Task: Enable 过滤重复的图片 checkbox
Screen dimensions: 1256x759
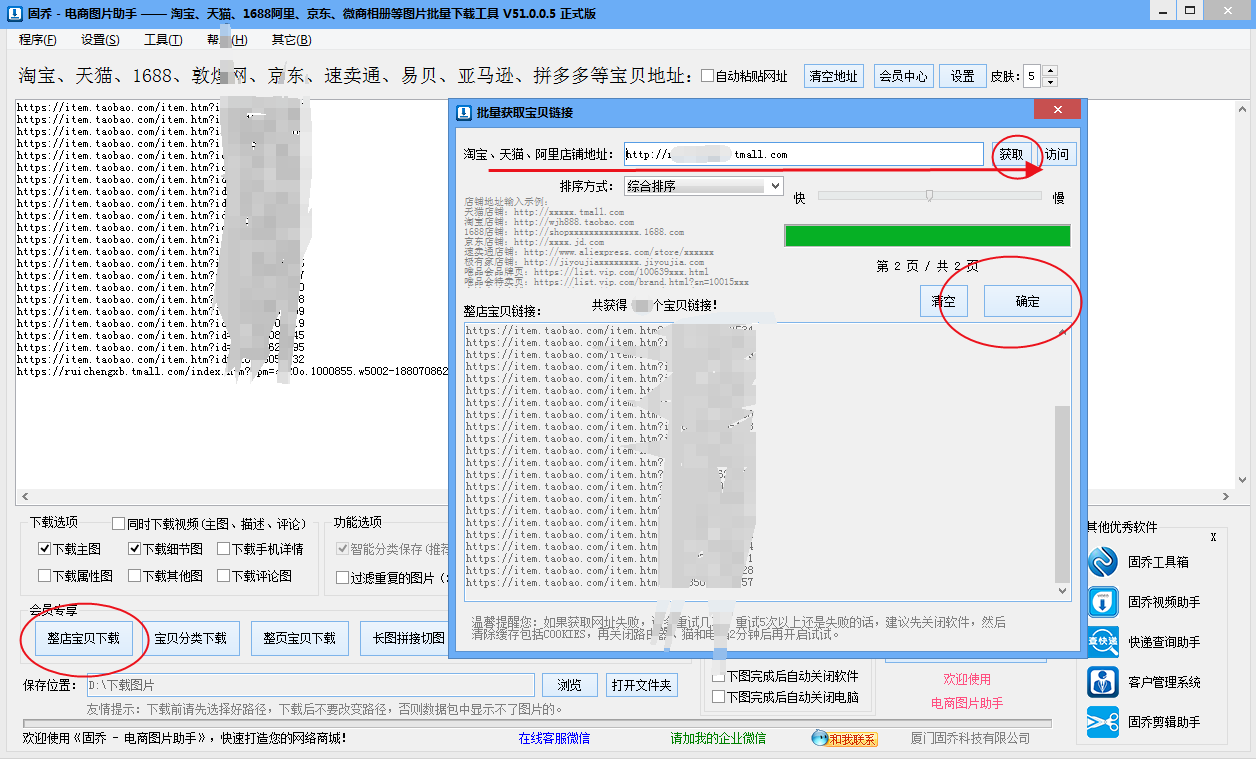Action: coord(343,577)
